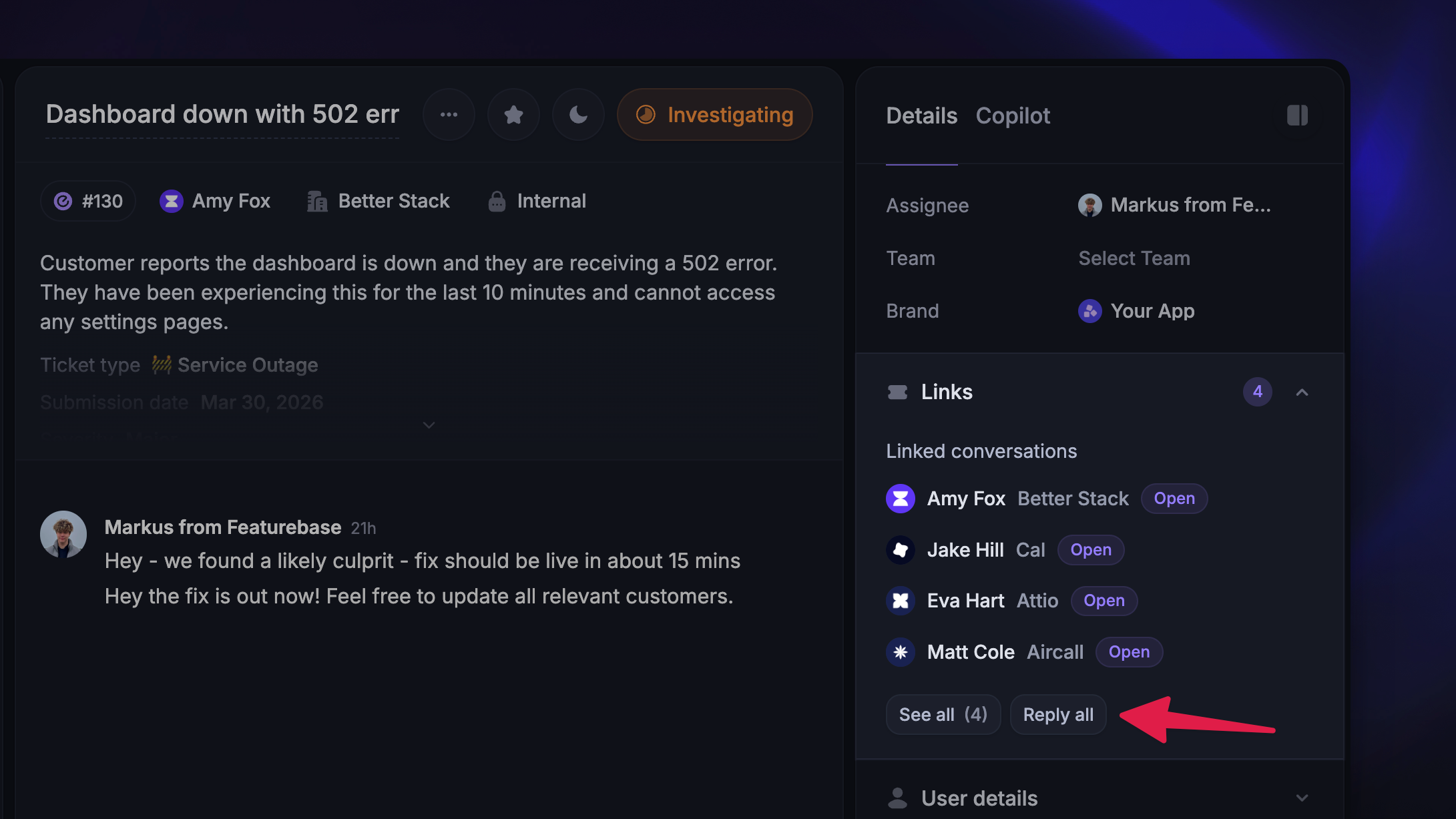Click the 21h message timestamp
The width and height of the screenshot is (1456, 819).
point(363,528)
